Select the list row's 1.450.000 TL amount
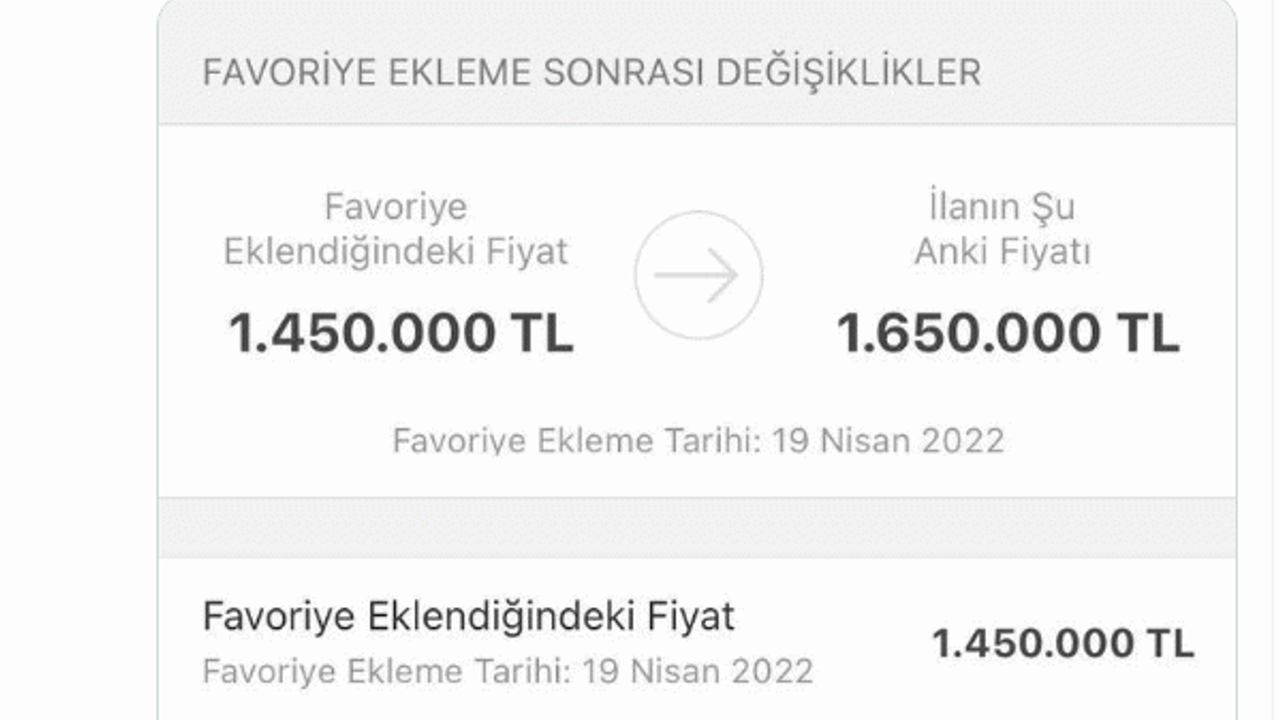 pyautogui.click(x=1062, y=643)
